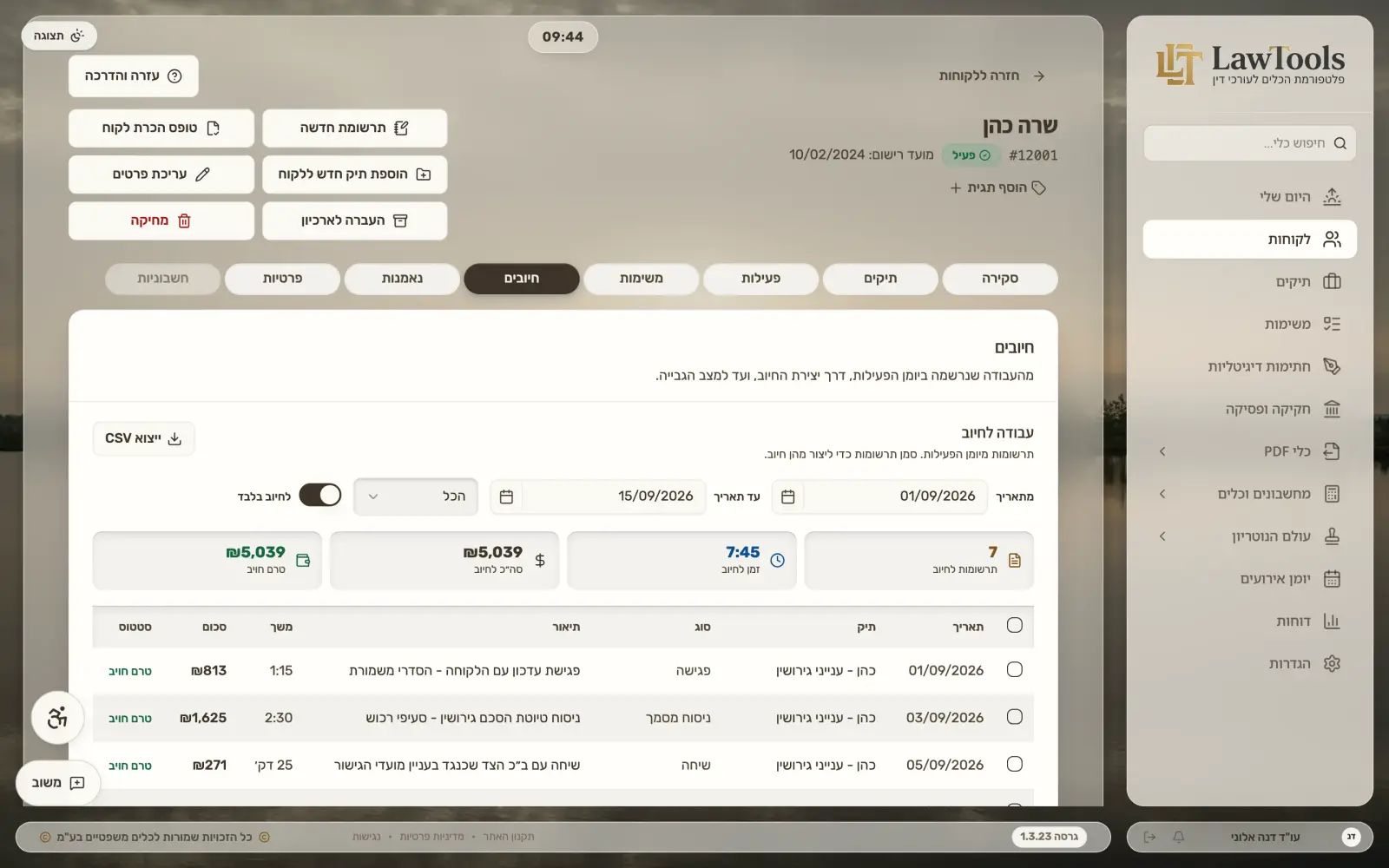Toggle the billable only (לחיוב בלבד) switch
Viewport: 1389px width, 868px height.
320,495
